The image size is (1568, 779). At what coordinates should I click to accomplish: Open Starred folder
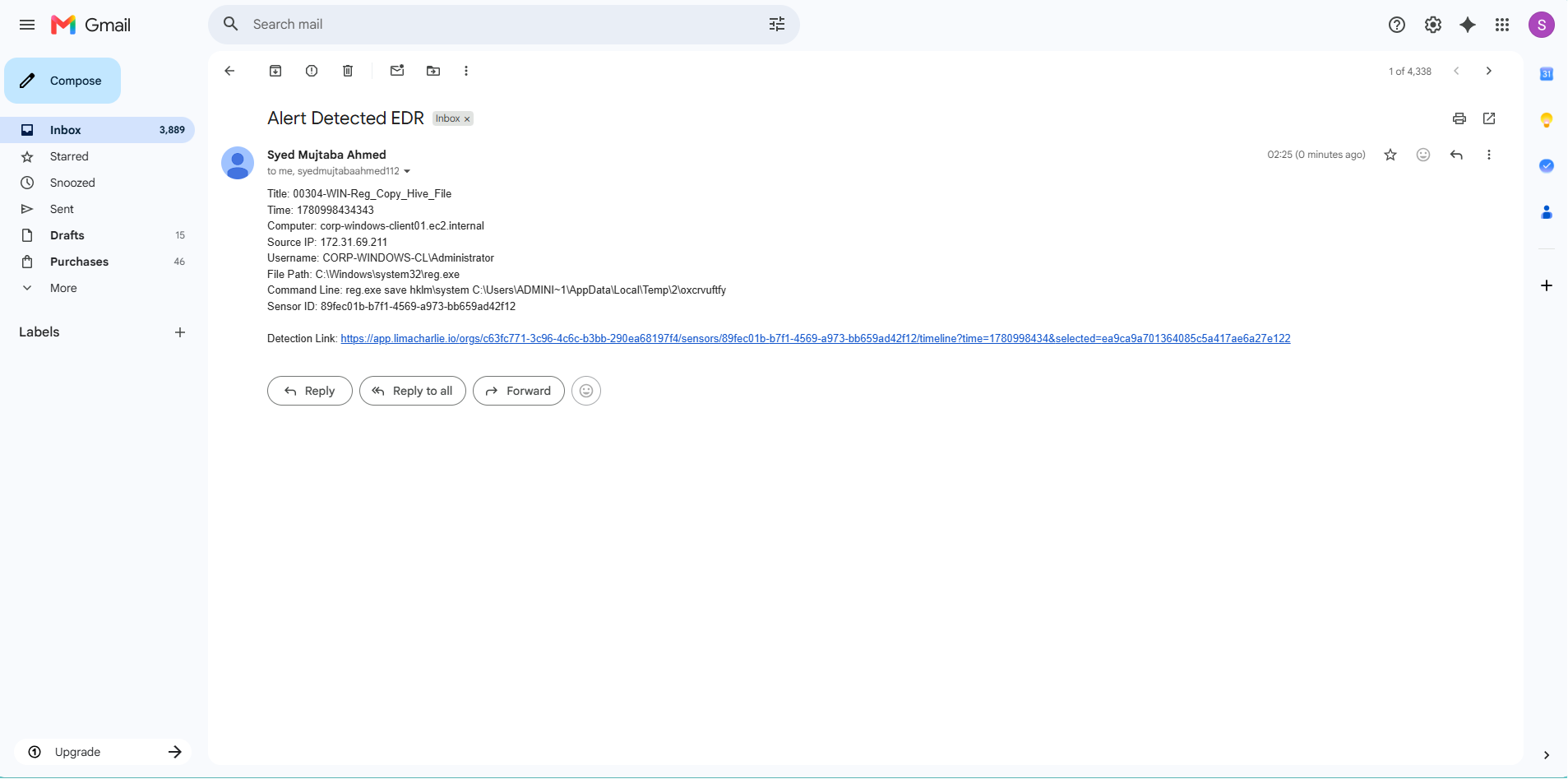(x=98, y=156)
